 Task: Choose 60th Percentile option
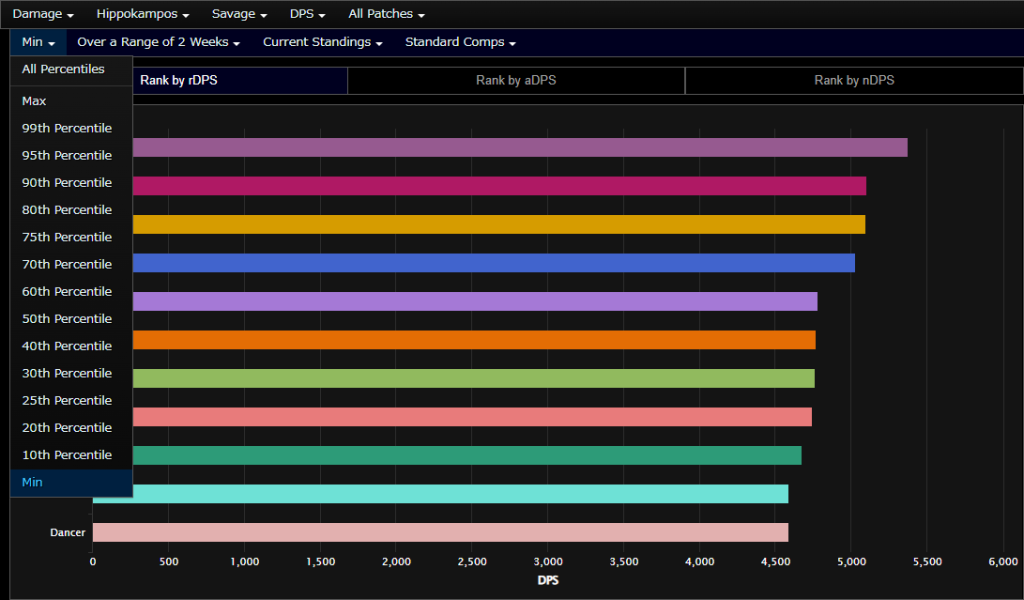click(x=71, y=291)
